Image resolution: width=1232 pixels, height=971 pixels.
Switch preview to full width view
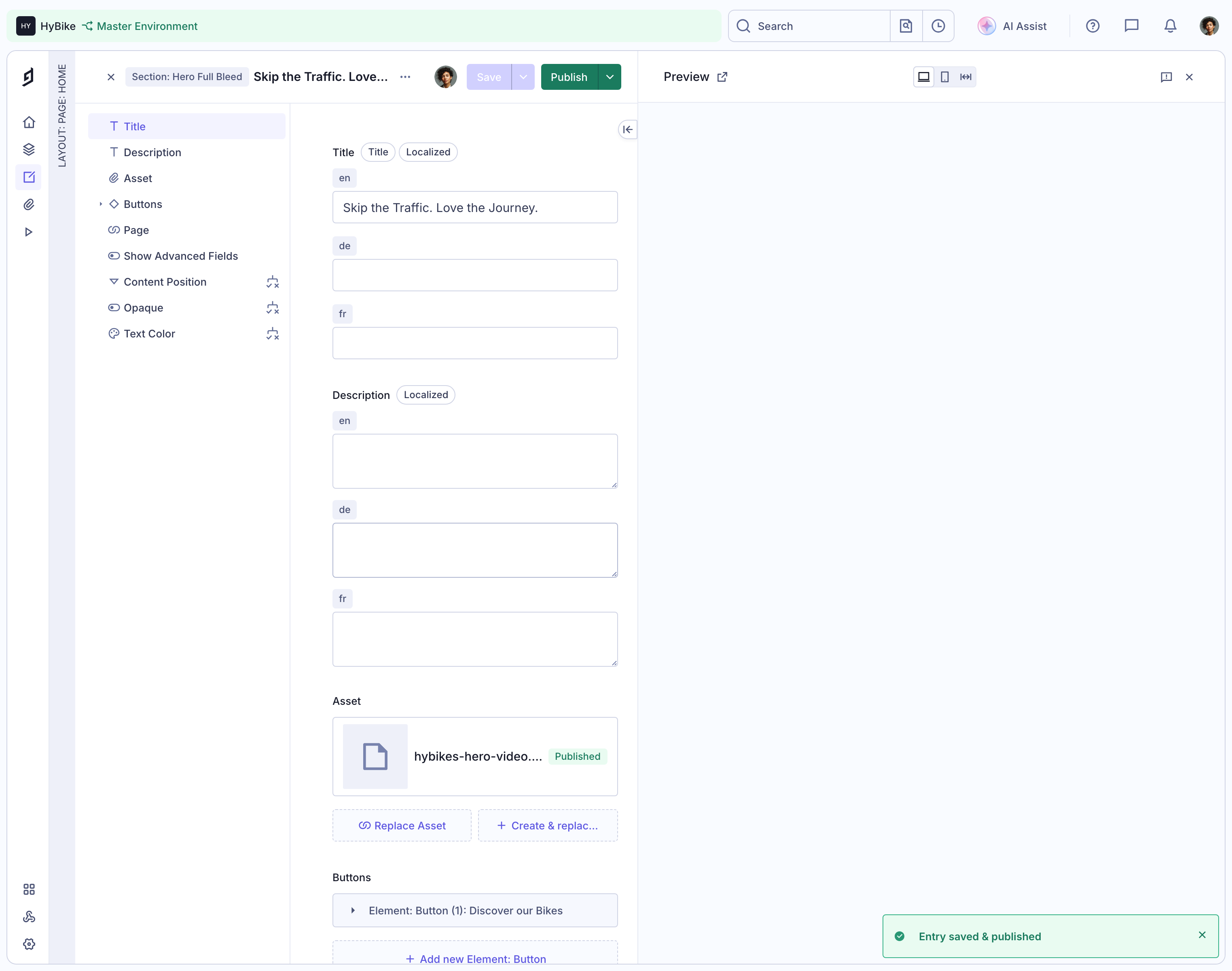pyautogui.click(x=965, y=77)
